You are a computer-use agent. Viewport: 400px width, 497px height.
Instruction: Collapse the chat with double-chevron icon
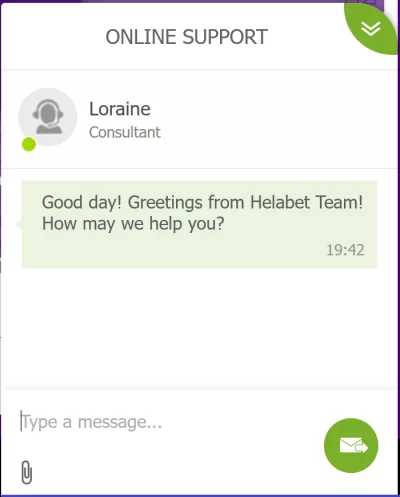pyautogui.click(x=371, y=29)
